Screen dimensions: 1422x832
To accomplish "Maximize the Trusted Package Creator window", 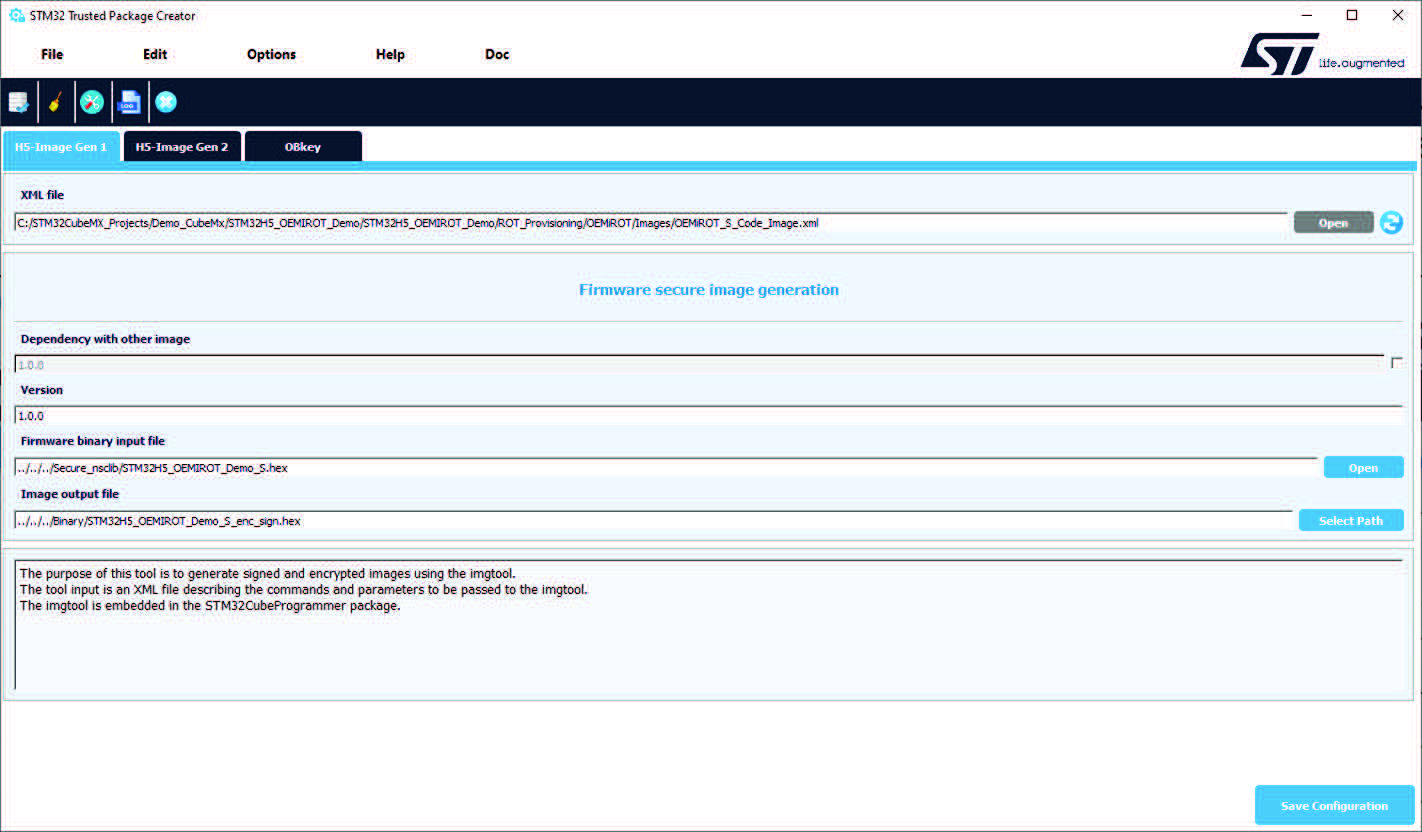I will [x=1352, y=15].
